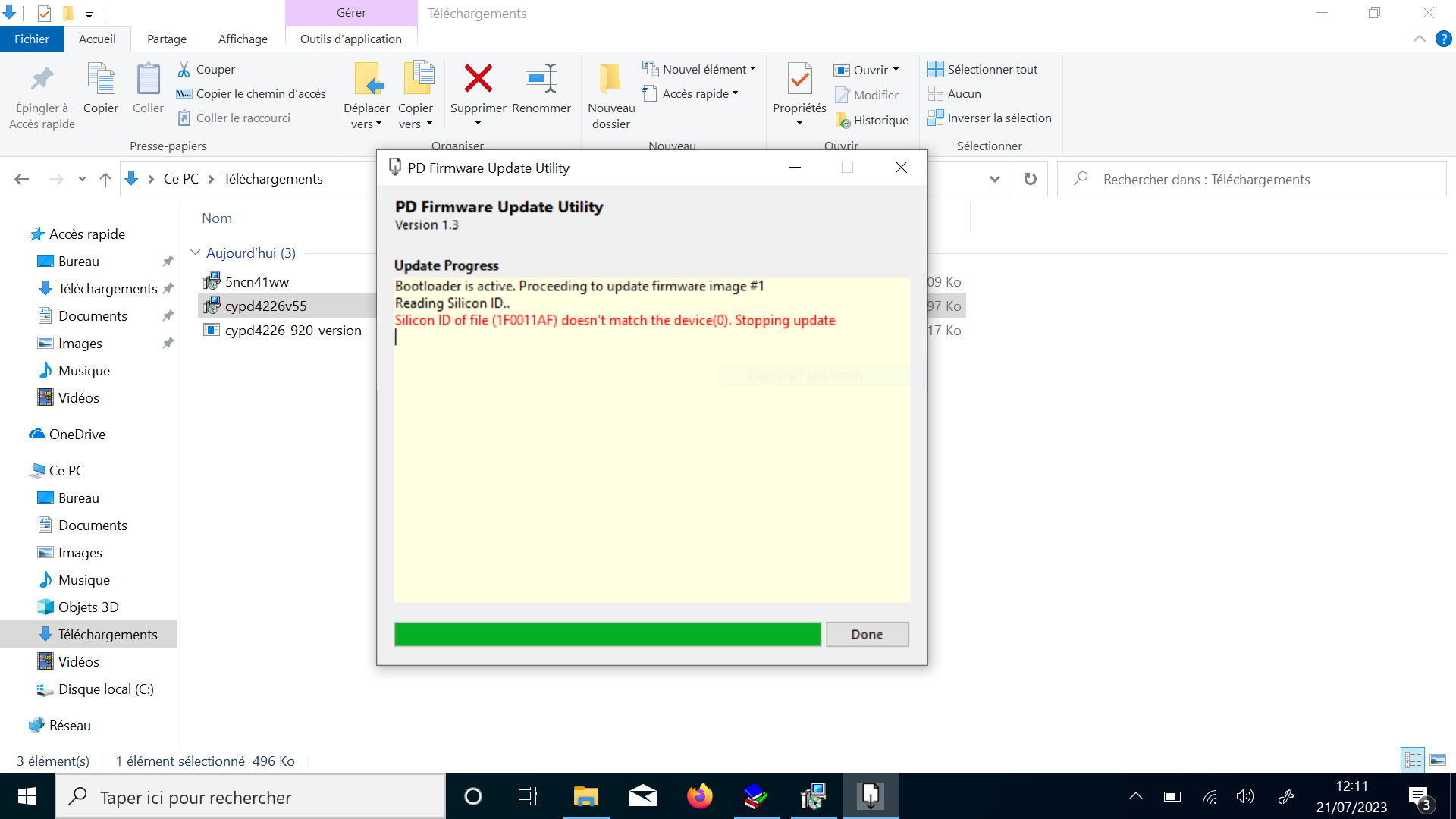This screenshot has width=1456, height=819.
Task: Click the Copier clipboard icon
Action: click(100, 79)
